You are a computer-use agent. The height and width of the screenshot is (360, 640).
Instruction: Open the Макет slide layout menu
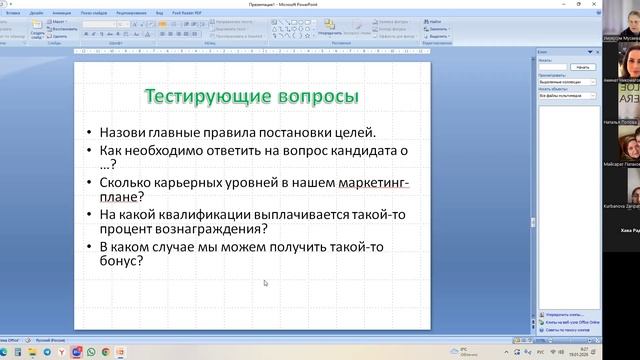57,22
